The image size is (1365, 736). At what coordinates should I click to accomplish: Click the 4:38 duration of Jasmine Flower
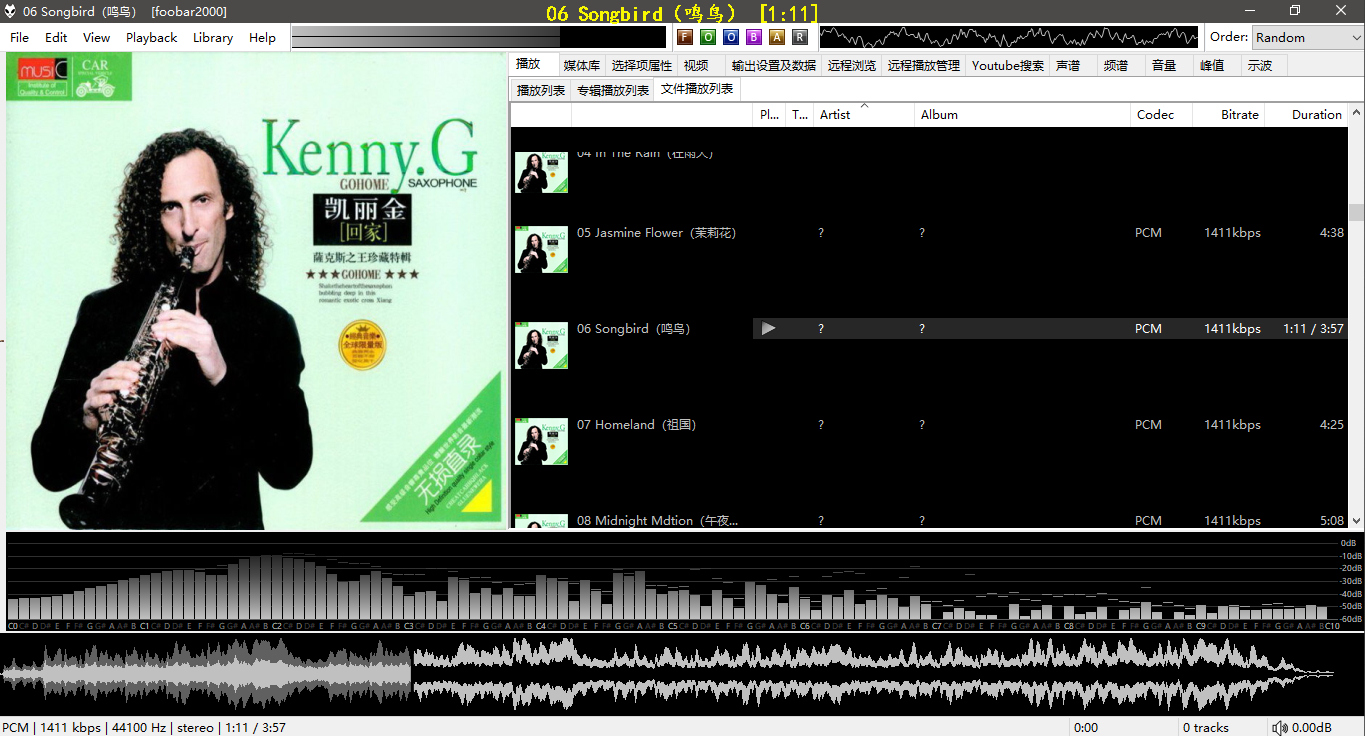click(1332, 233)
